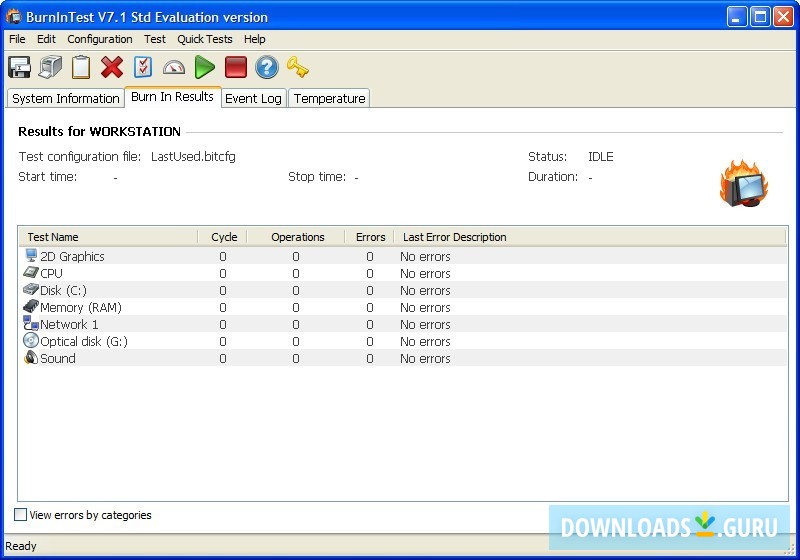Click the clipboard icon in toolbar
Image resolution: width=800 pixels, height=560 pixels.
point(81,67)
